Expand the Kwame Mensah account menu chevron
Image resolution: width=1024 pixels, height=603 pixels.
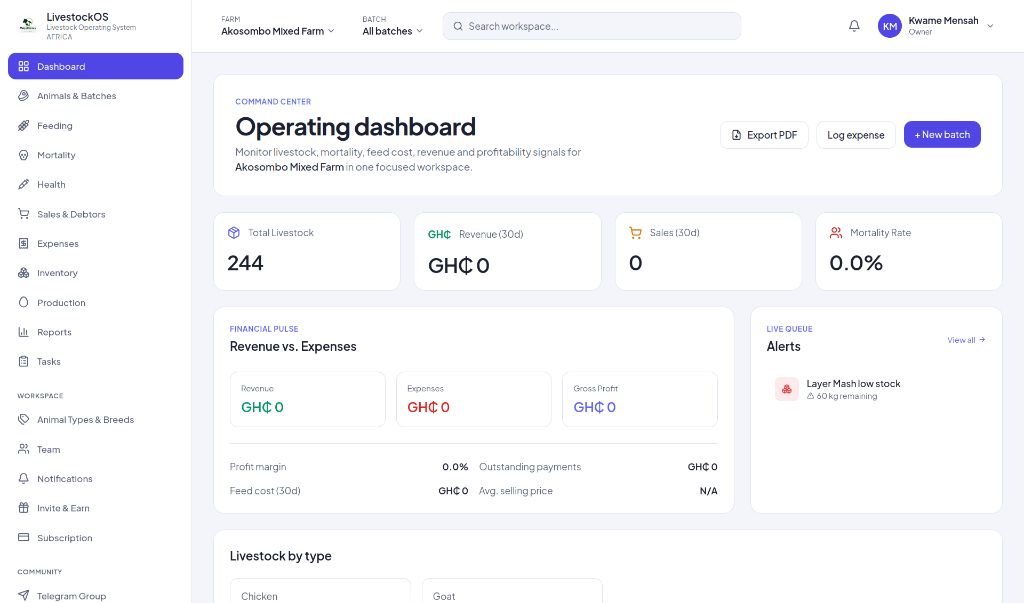pos(990,26)
